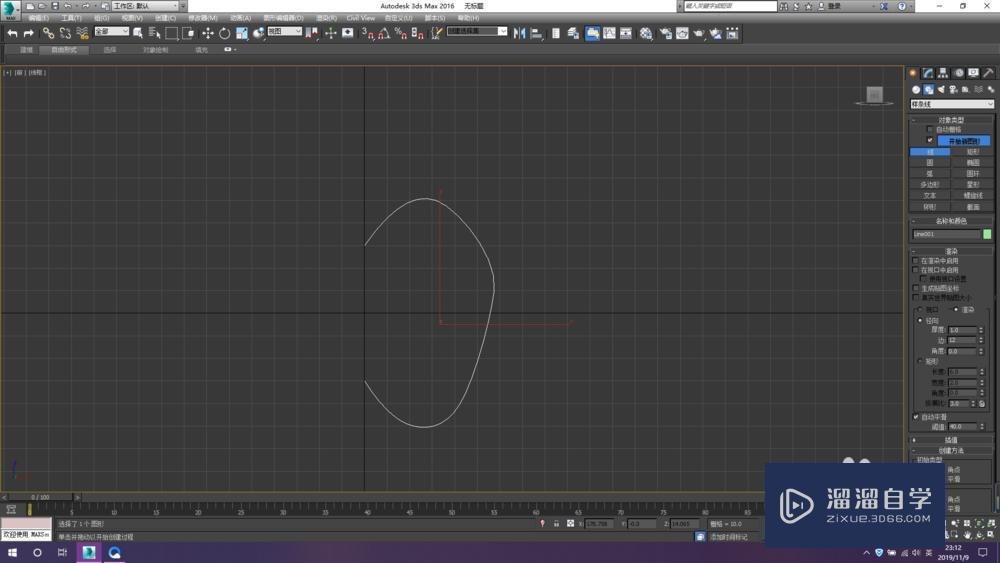Viewport: 1000px width, 563px height.
Task: Toggle the 3D Snaps button
Action: point(367,33)
